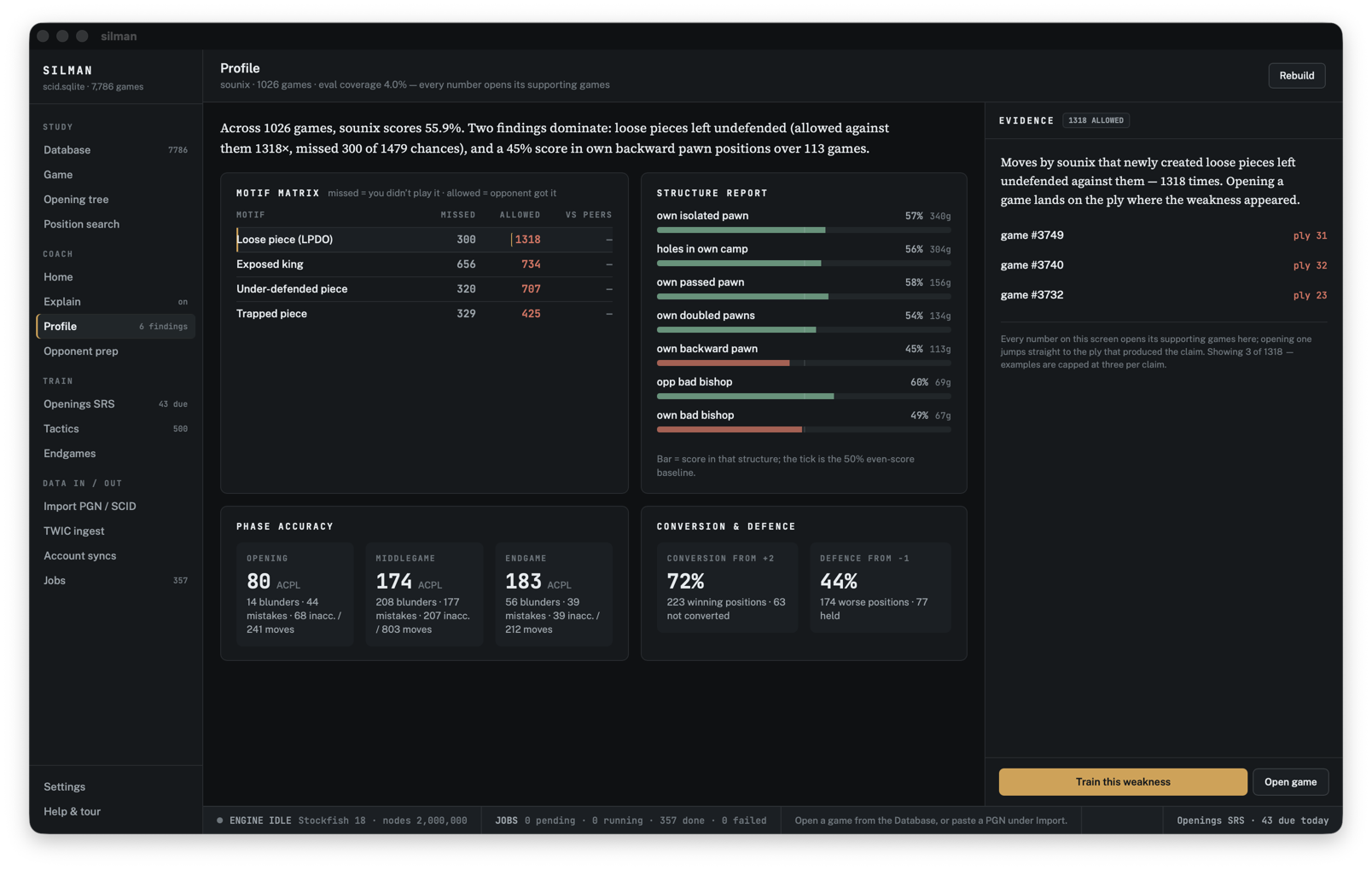Click the 425 allowed count
This screenshot has height=870, width=1372.
531,314
